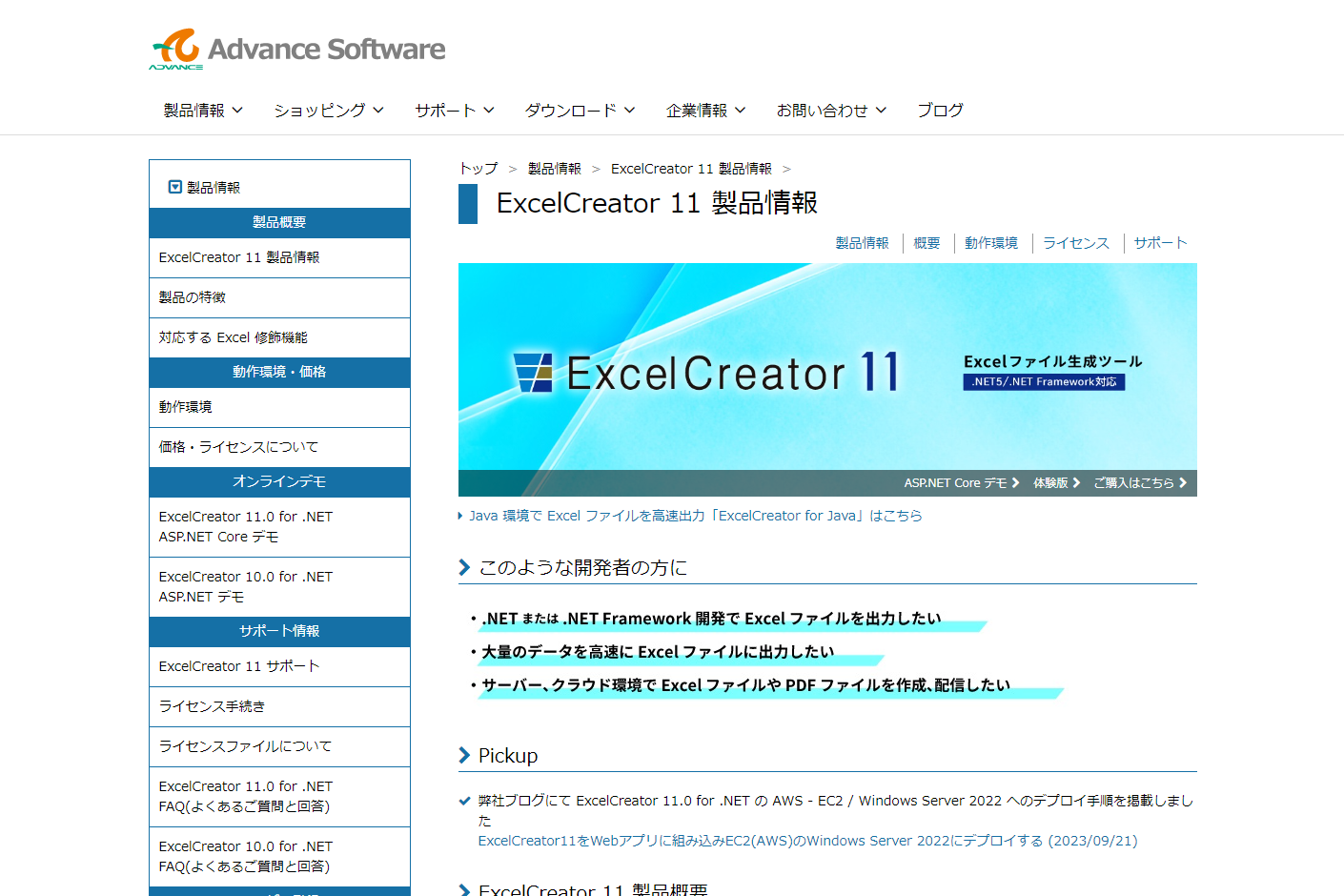Open sidebar item 価格・ライセンスについて

point(279,447)
